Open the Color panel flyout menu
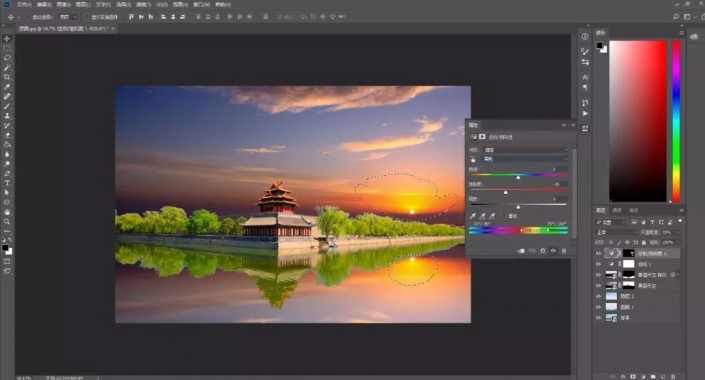 (x=682, y=33)
